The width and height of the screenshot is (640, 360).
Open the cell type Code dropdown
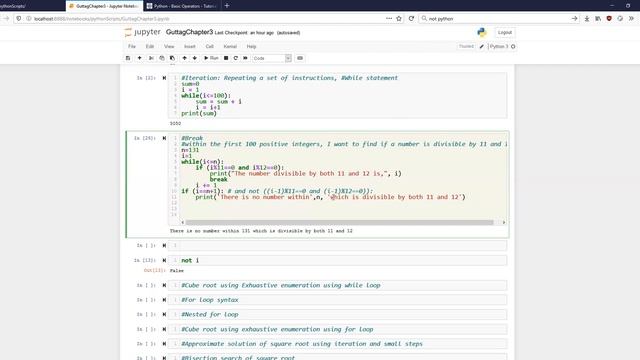pos(271,58)
